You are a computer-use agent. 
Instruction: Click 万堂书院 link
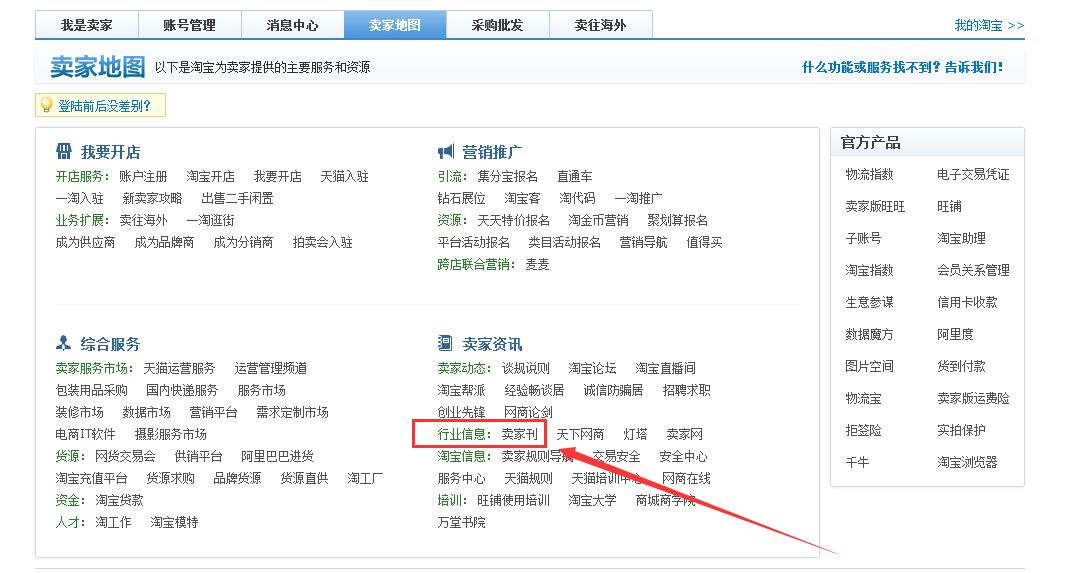click(461, 522)
